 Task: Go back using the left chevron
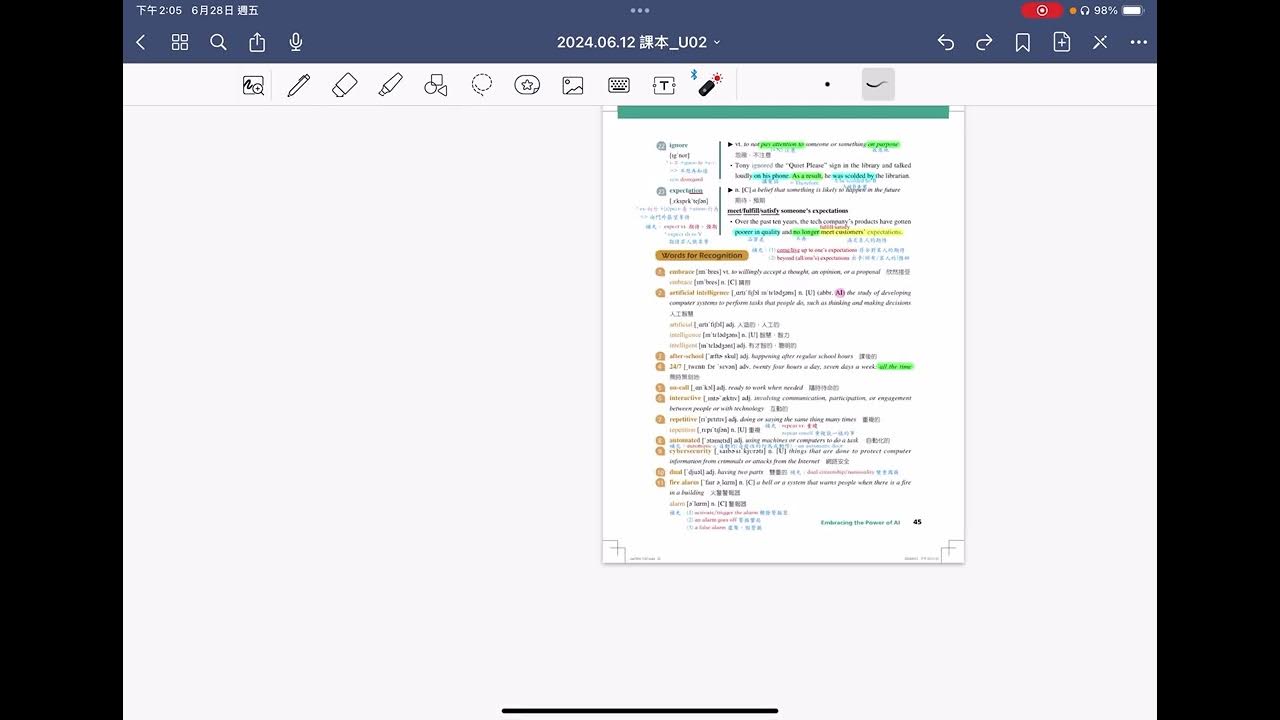pos(141,42)
